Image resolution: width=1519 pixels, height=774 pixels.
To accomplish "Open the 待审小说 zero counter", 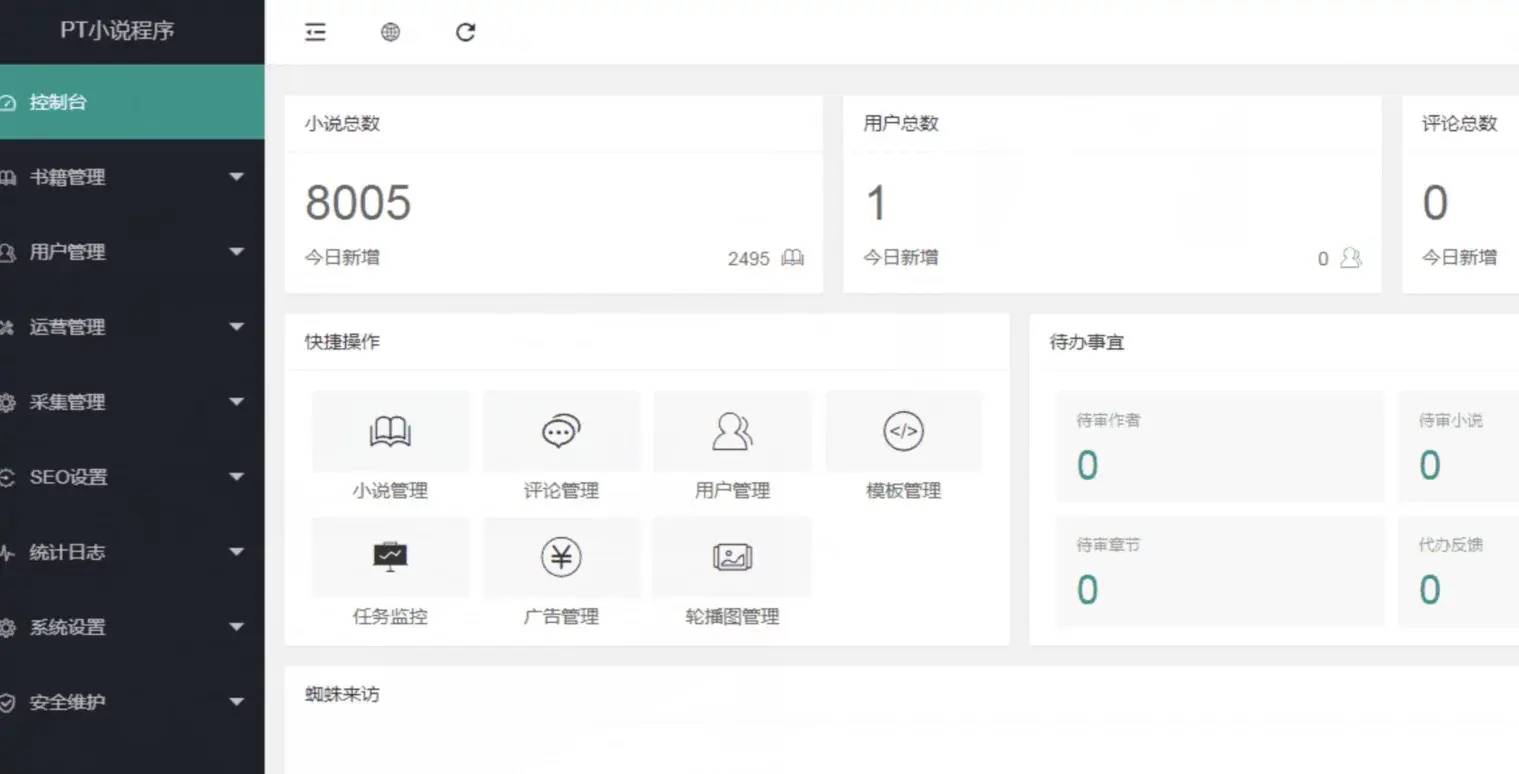I will coord(1428,464).
